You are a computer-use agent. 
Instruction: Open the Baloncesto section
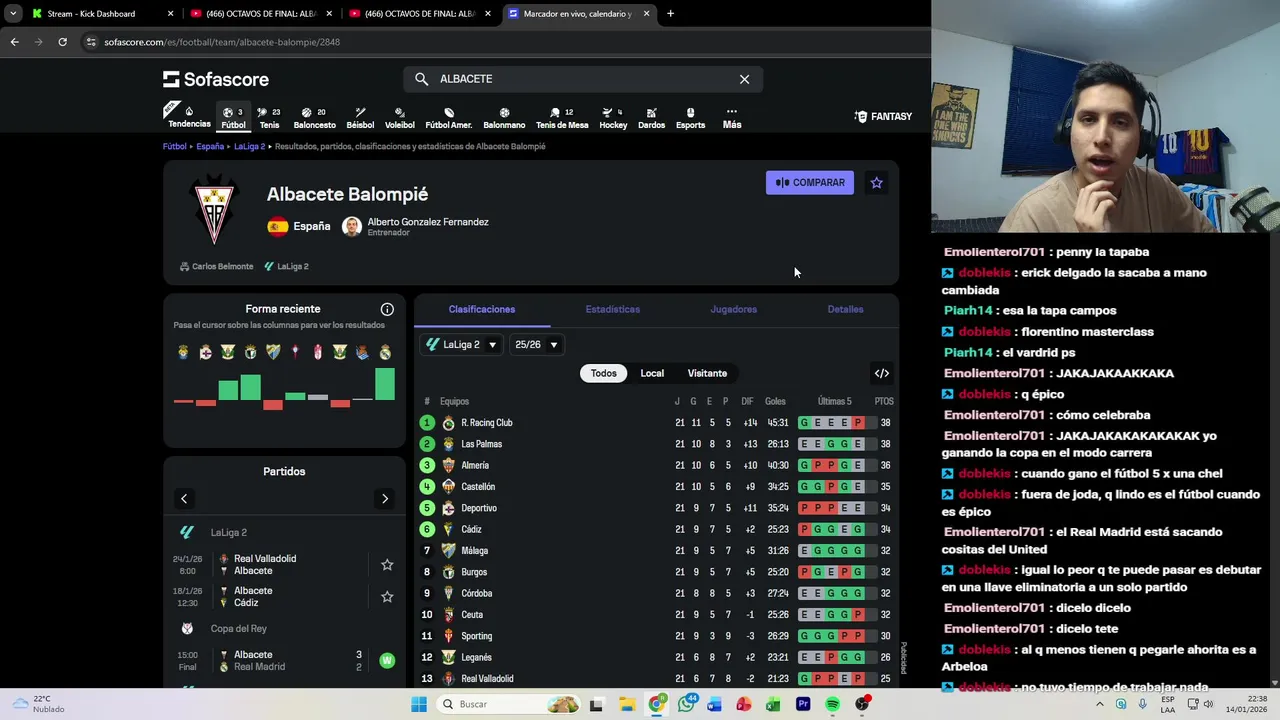click(x=314, y=118)
